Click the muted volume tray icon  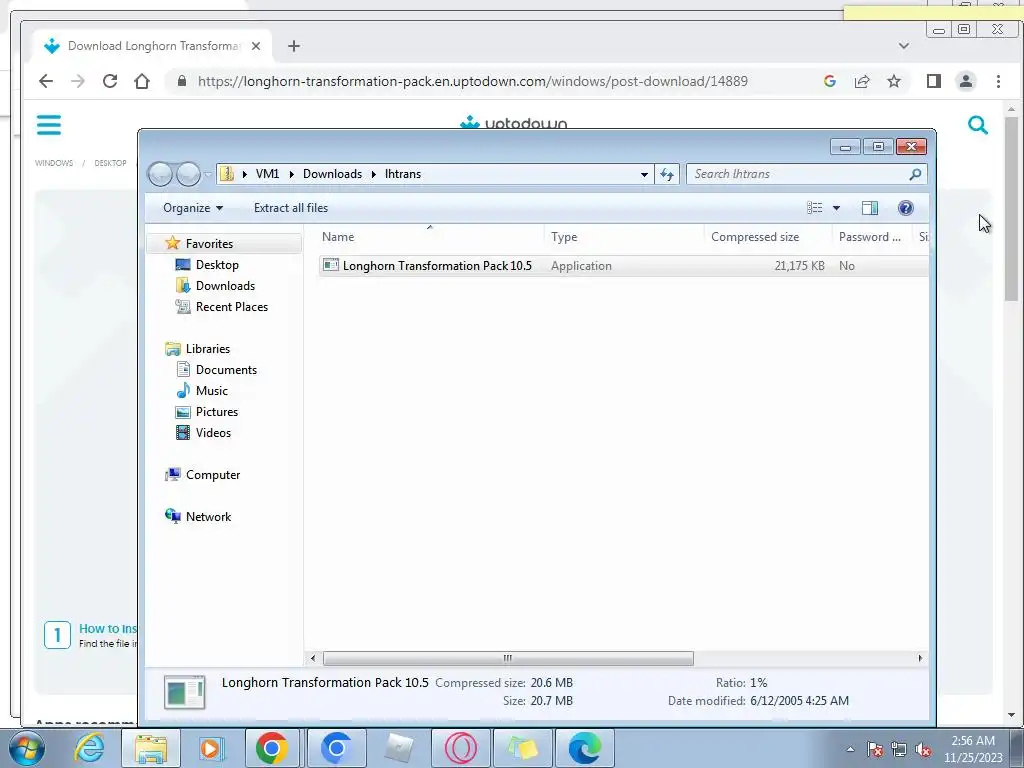click(923, 750)
